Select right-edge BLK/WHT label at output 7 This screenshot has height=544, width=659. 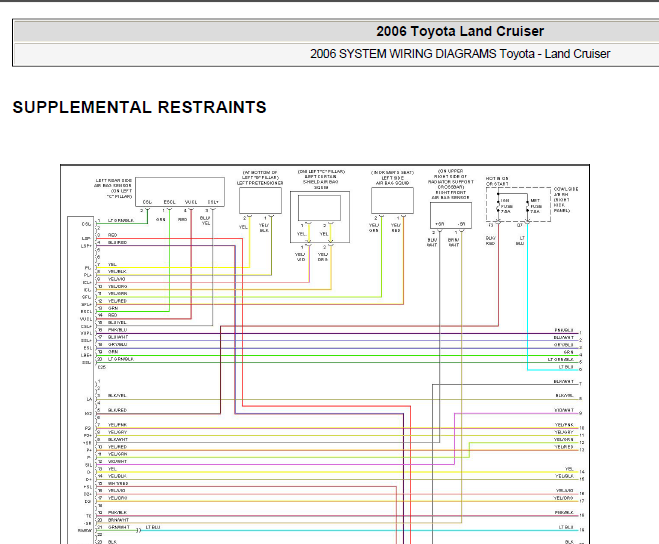pos(564,381)
